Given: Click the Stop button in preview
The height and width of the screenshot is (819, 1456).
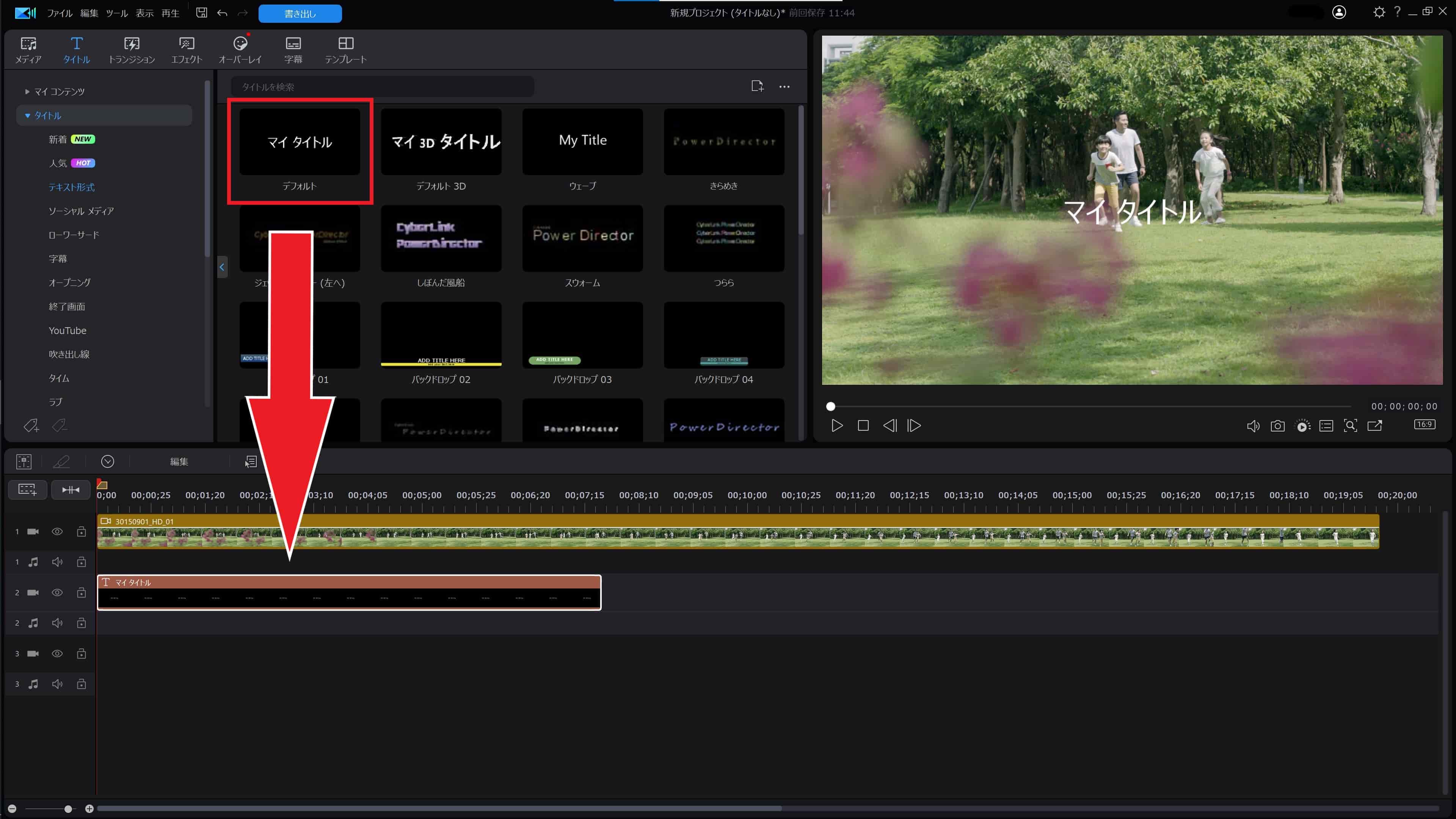Looking at the screenshot, I should 863,425.
